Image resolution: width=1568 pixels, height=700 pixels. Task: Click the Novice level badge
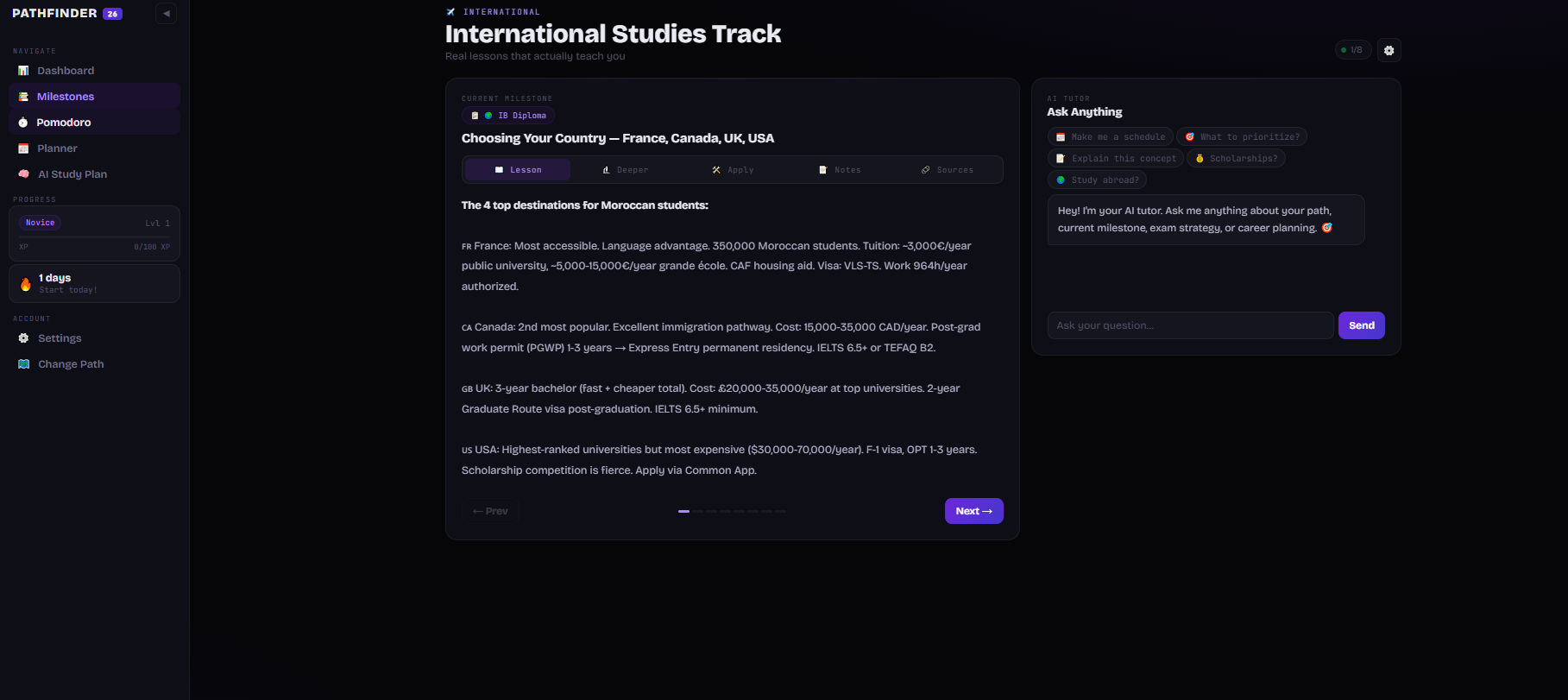tap(40, 223)
